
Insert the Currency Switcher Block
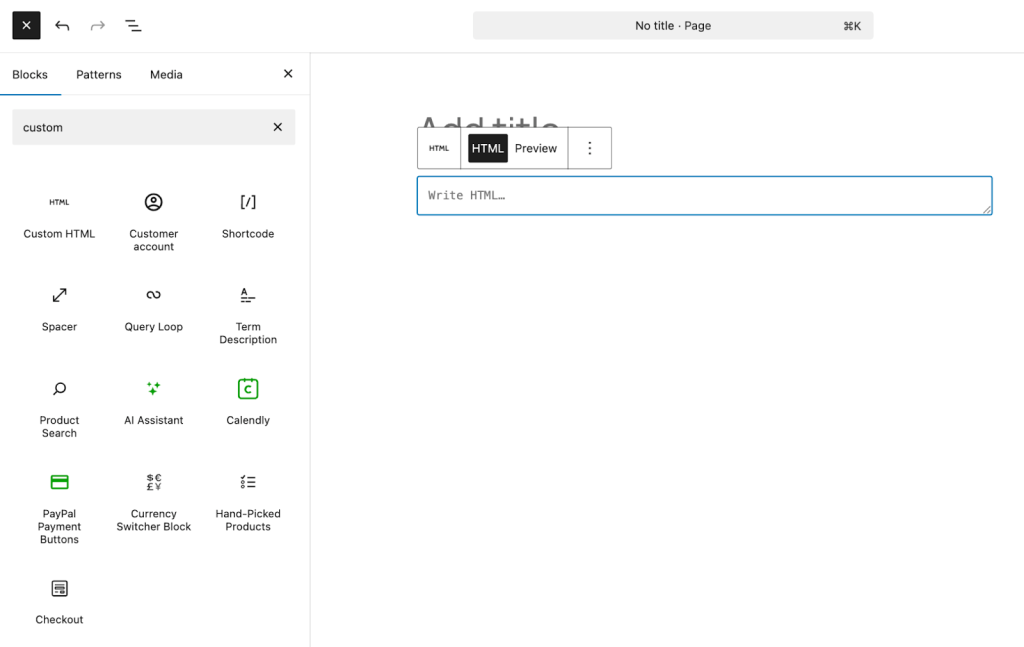tap(153, 495)
